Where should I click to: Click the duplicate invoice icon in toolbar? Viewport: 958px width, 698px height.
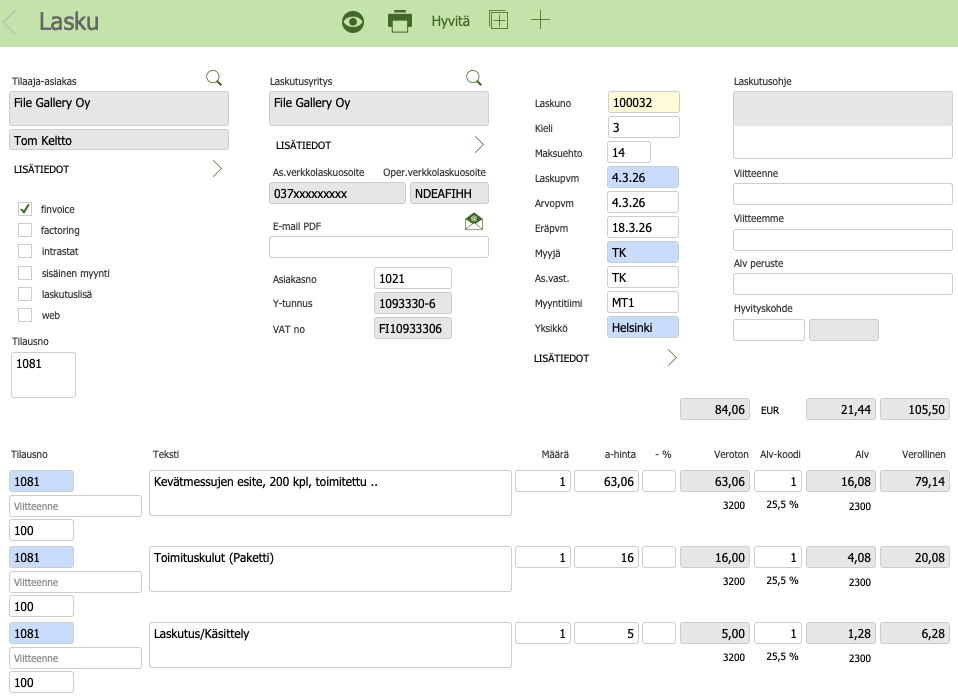498,20
